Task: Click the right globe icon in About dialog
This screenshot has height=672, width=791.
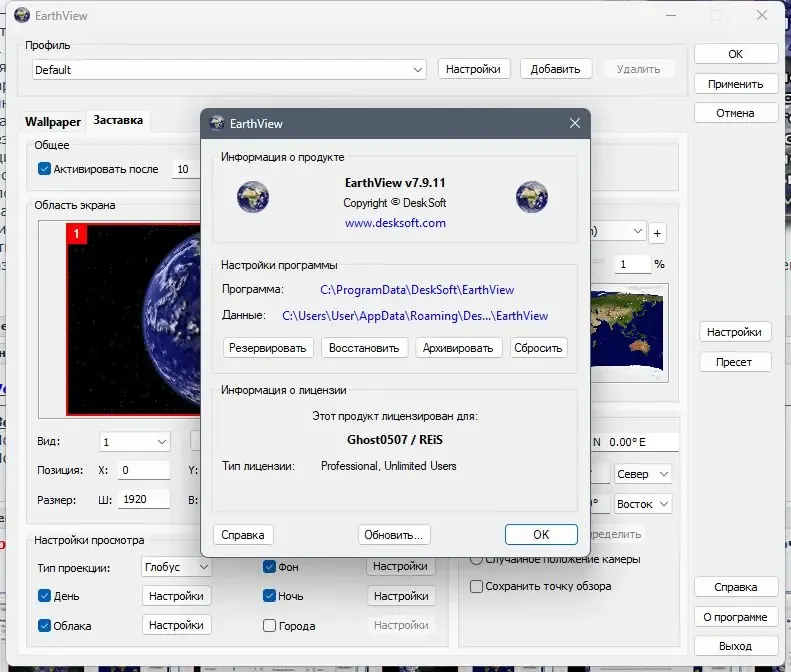Action: (x=532, y=197)
